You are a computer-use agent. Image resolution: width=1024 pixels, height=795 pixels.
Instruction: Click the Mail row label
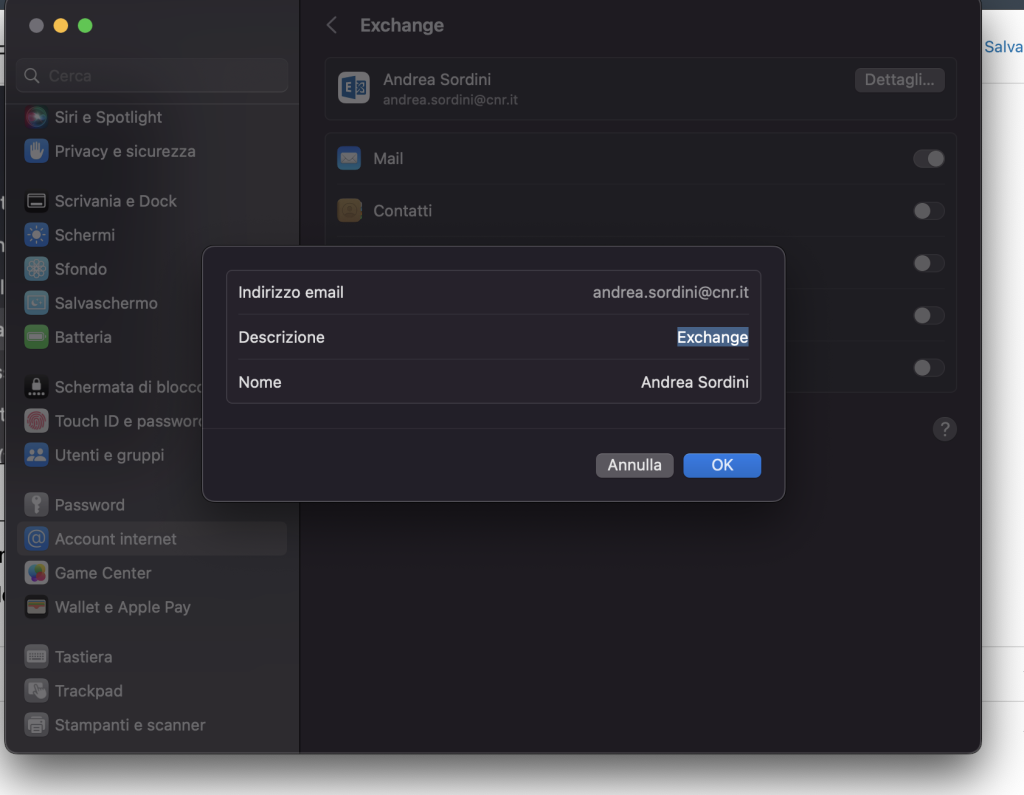pyautogui.click(x=388, y=158)
